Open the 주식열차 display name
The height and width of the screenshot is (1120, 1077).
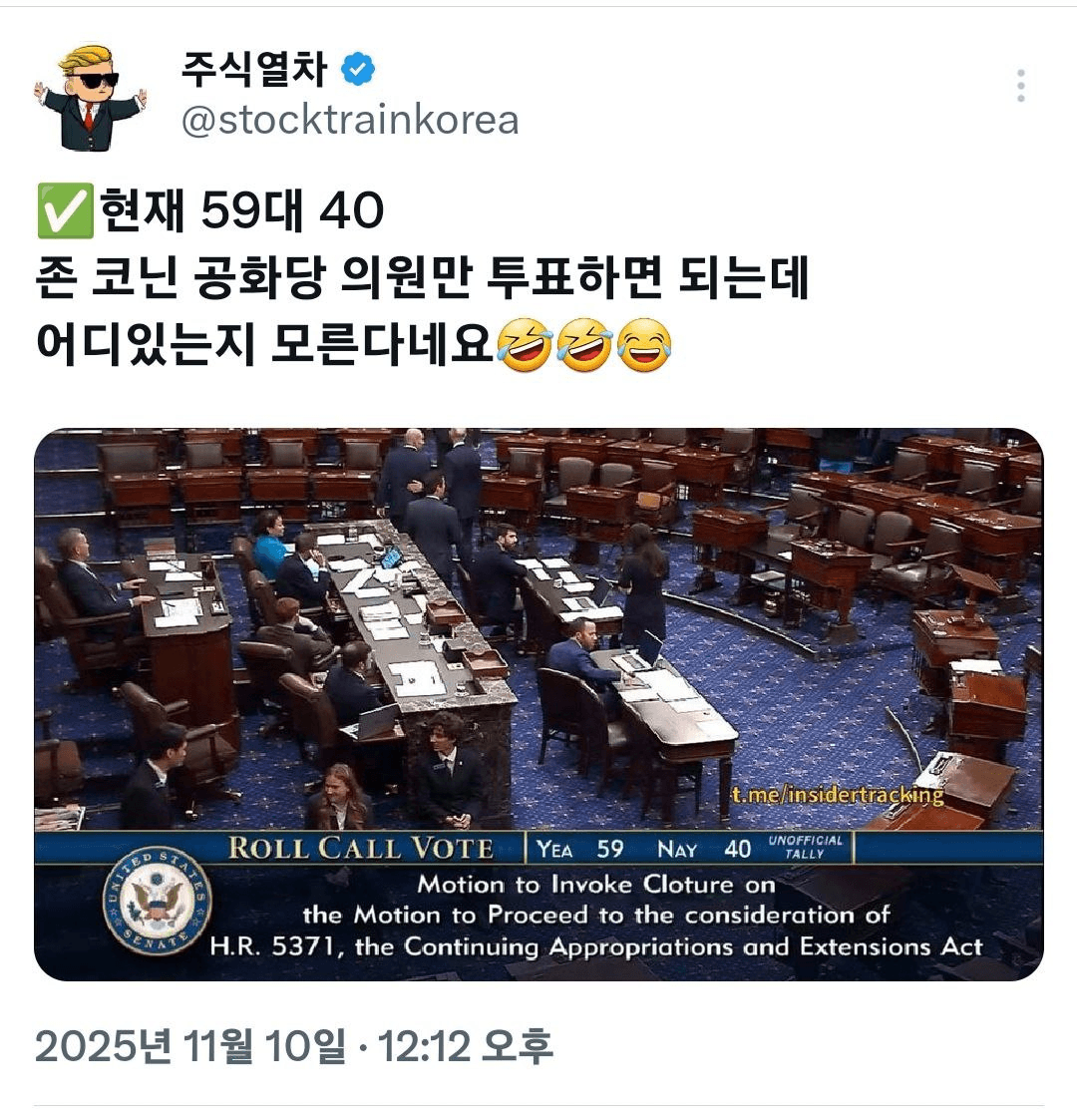click(254, 69)
